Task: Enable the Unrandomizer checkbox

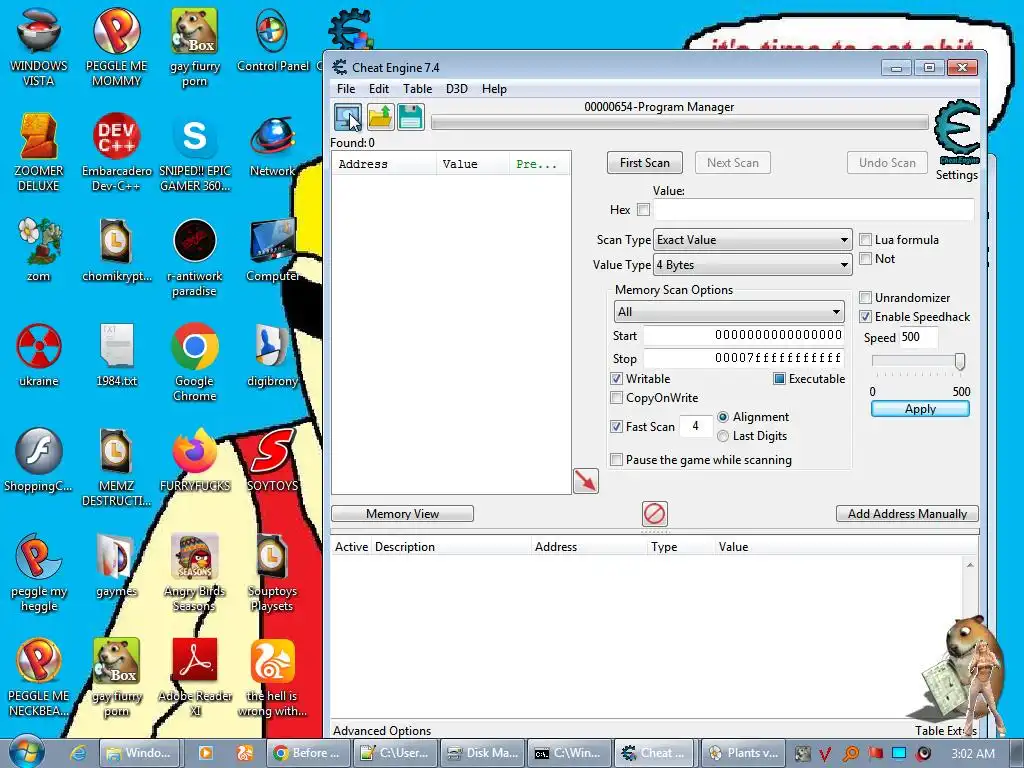Action: (865, 298)
